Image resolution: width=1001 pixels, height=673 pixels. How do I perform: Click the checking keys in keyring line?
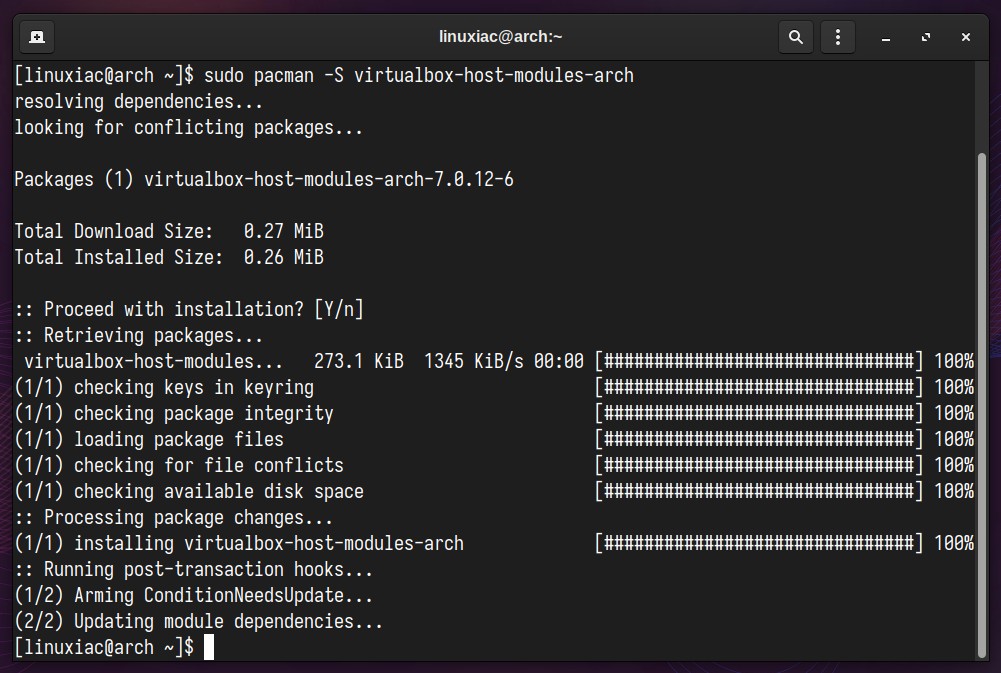[164, 388]
